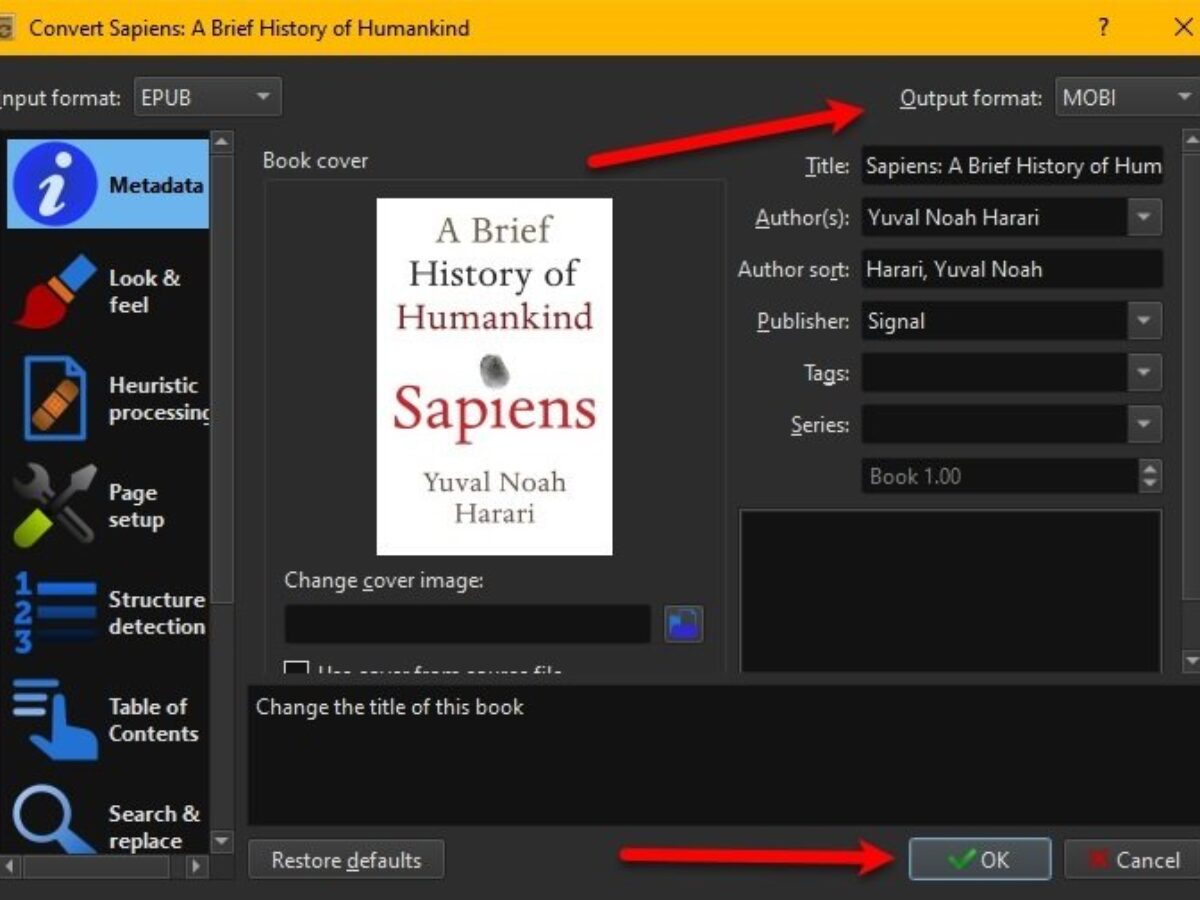1200x900 pixels.
Task: Click the Title input field
Action: pos(1012,166)
